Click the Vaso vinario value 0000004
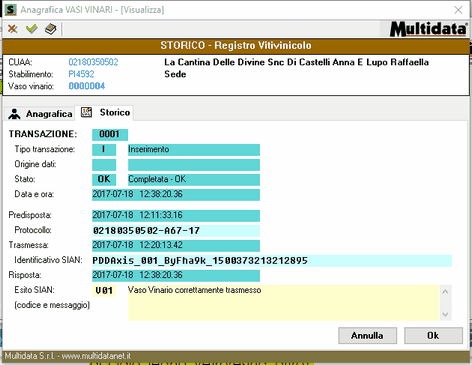 click(x=87, y=86)
